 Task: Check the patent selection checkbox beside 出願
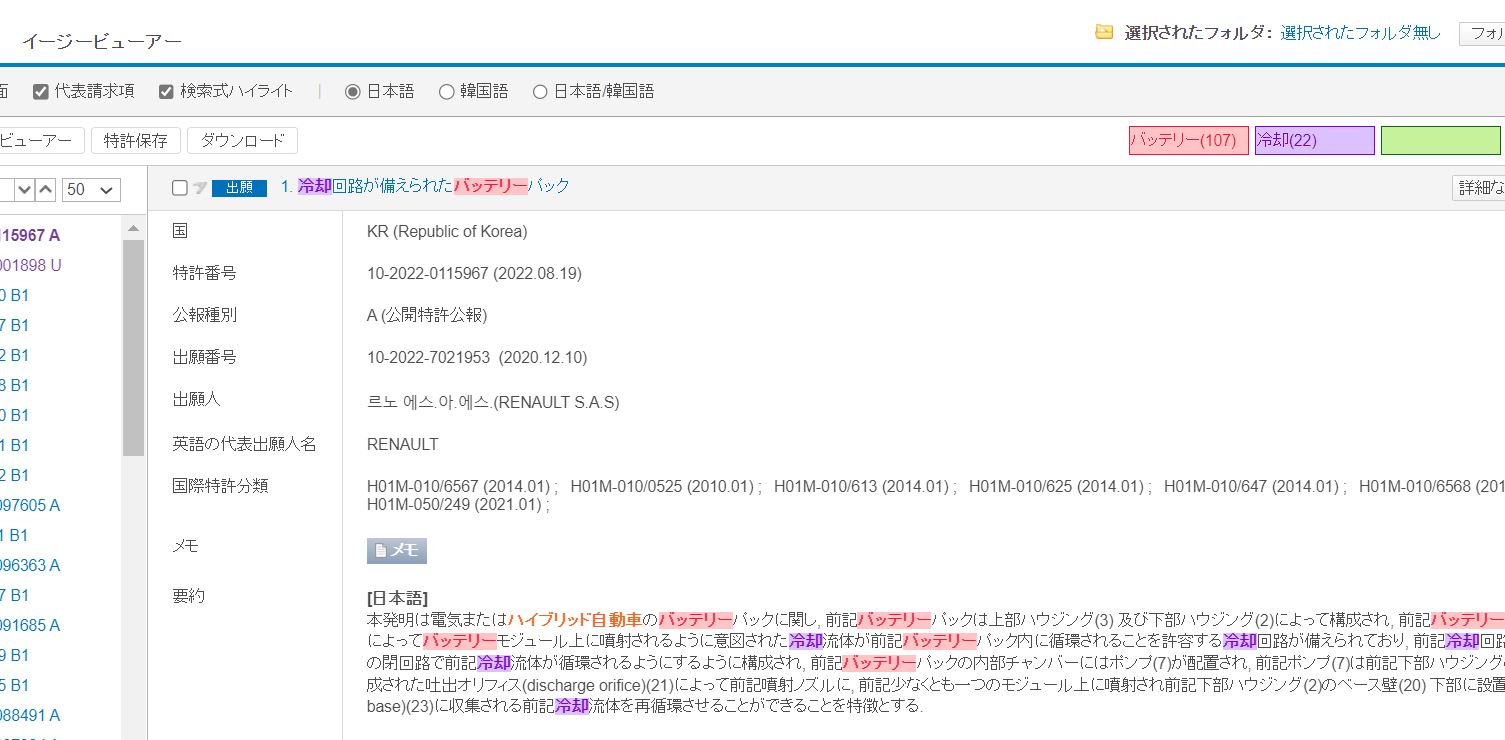point(180,188)
